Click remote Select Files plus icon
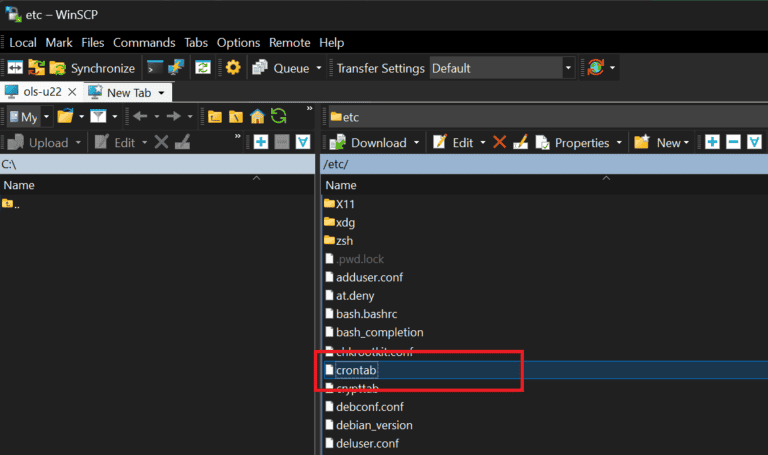This screenshot has height=455, width=768. pyautogui.click(x=712, y=143)
